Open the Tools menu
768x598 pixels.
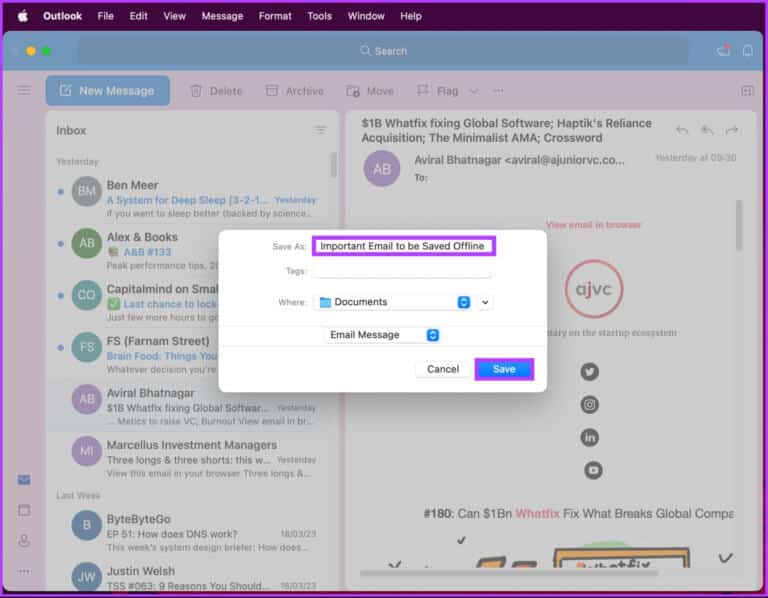point(319,16)
